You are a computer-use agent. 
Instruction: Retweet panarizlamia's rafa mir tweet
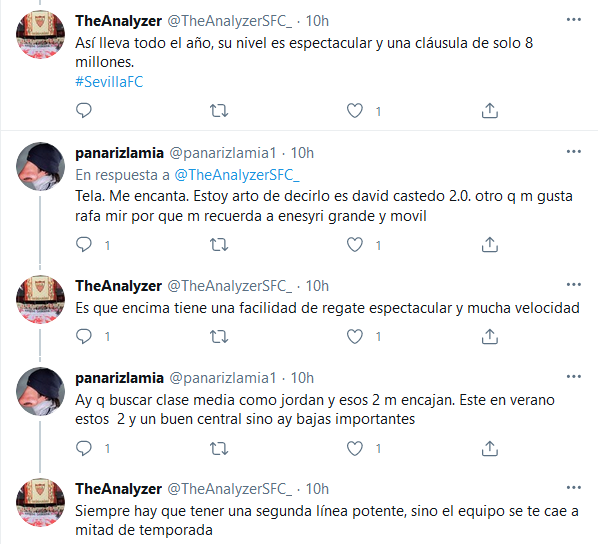click(x=219, y=245)
